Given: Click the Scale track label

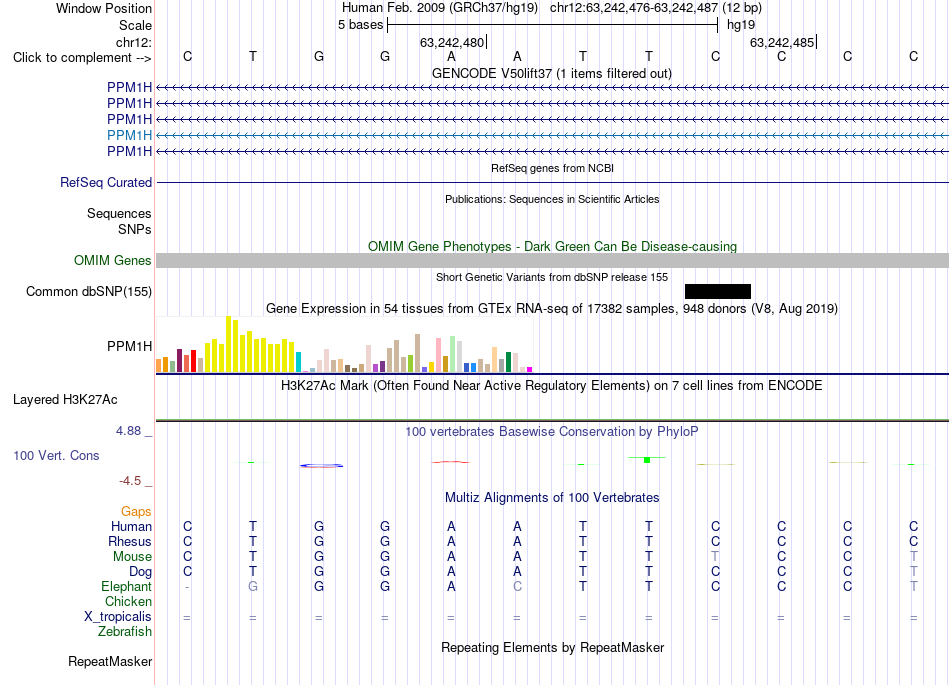Looking at the screenshot, I should 136,25.
